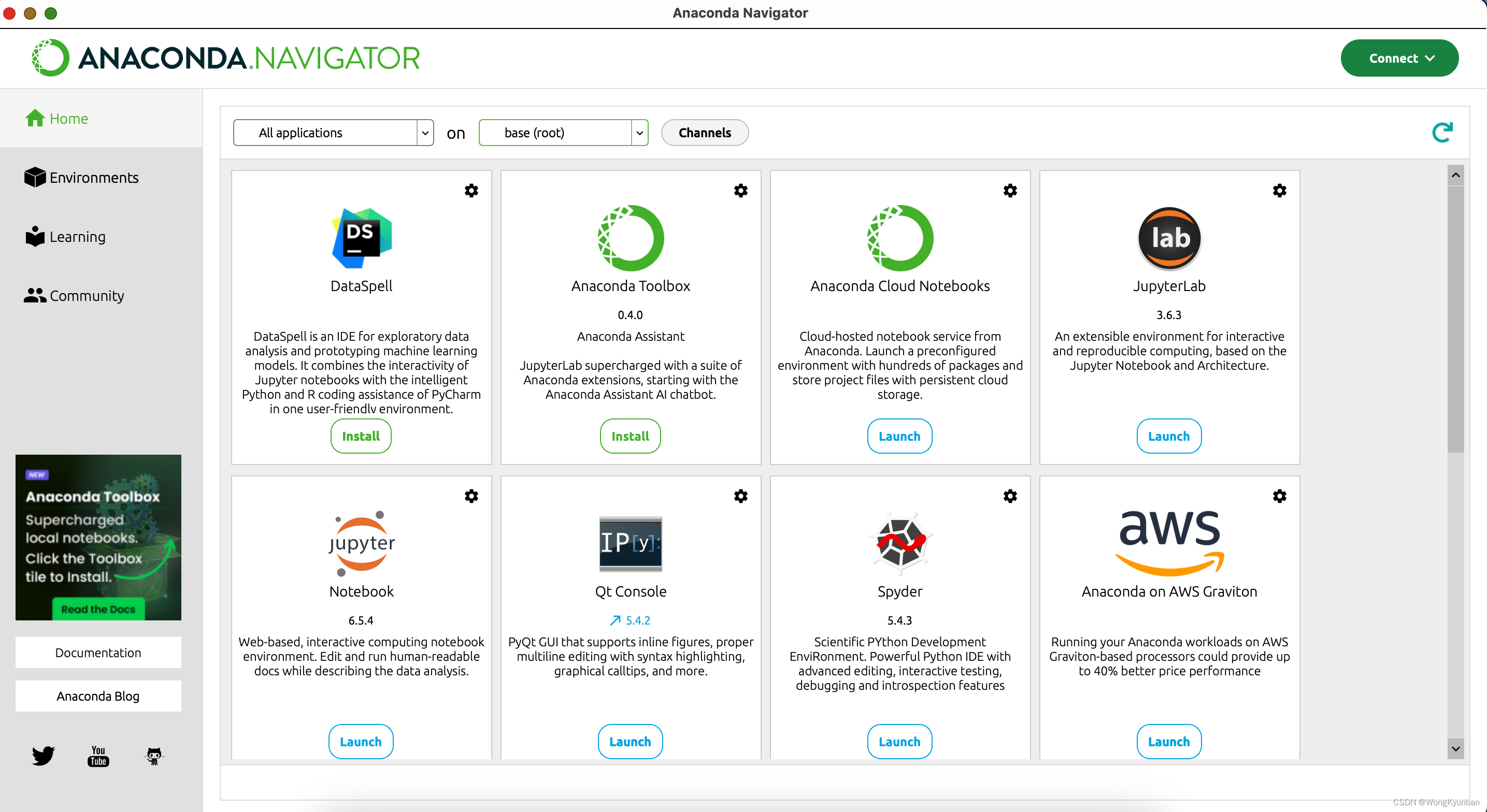Click the Anaconda Toolbox promo banner
The width and height of the screenshot is (1487, 812).
98,538
